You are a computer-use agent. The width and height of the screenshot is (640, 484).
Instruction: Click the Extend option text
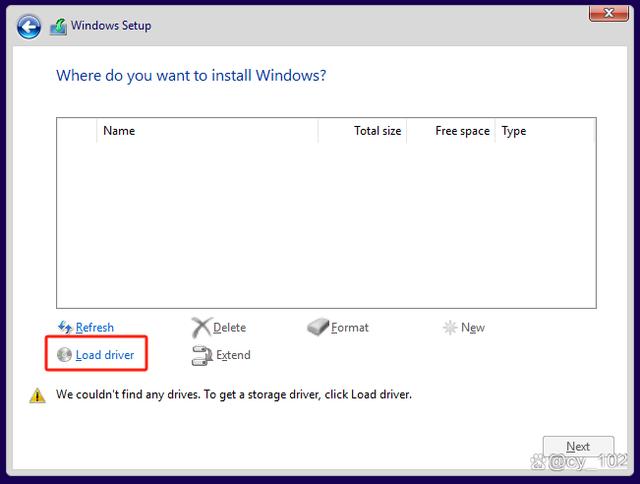point(233,355)
